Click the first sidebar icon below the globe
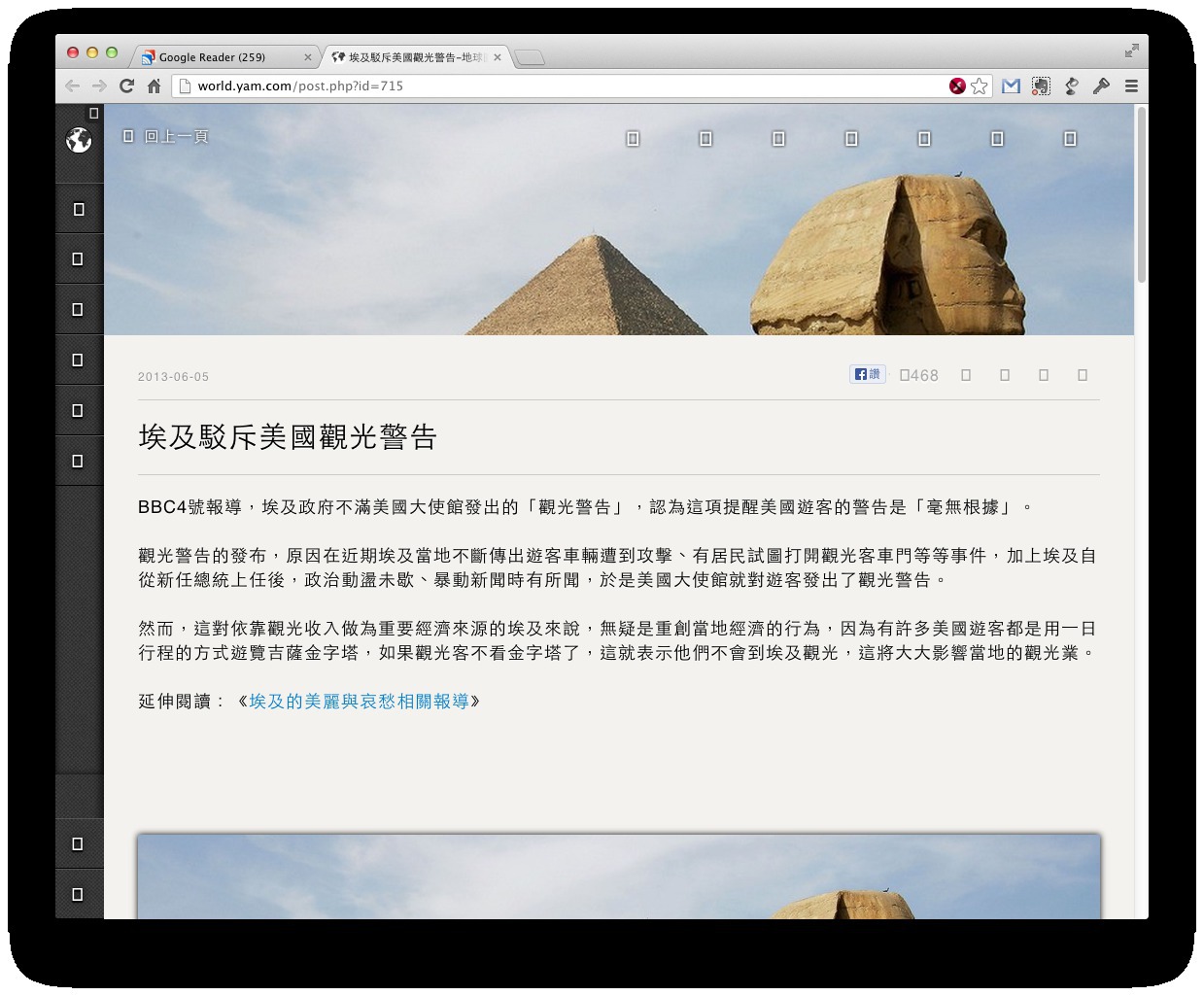The width and height of the screenshot is (1204, 996). (79, 209)
